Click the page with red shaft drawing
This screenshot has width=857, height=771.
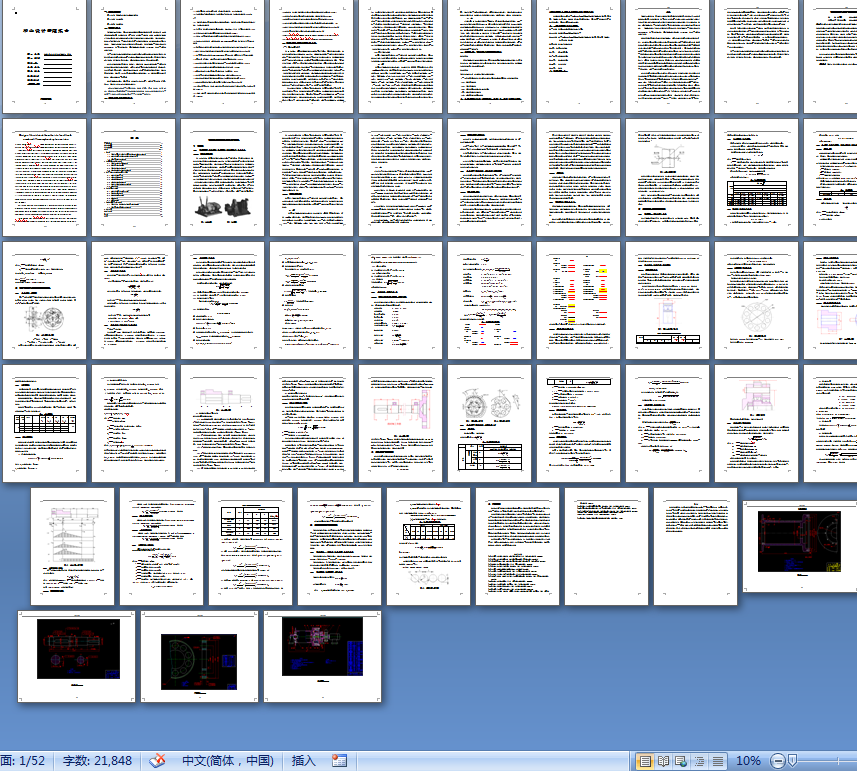[x=400, y=423]
